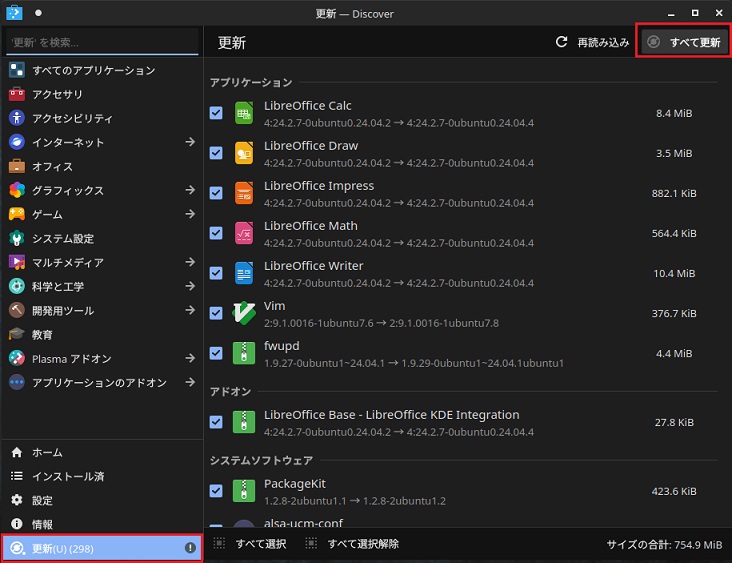Click the インターネット globe icon
The width and height of the screenshot is (732, 563).
pos(17,142)
